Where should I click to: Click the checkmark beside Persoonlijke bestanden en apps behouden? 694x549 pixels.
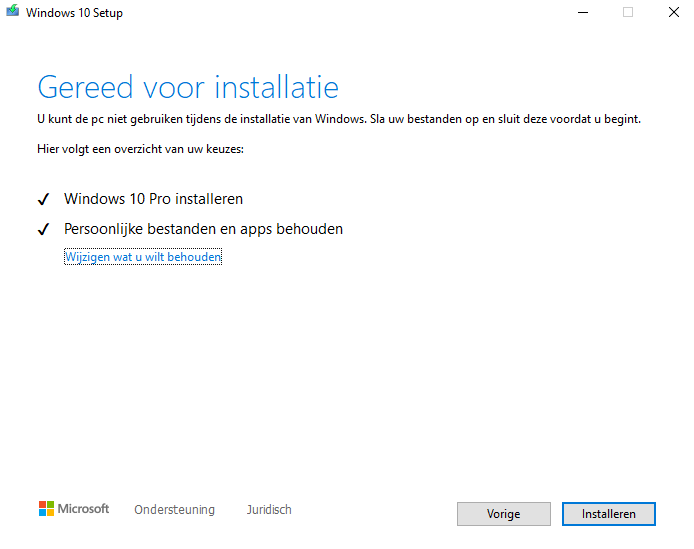point(43,230)
